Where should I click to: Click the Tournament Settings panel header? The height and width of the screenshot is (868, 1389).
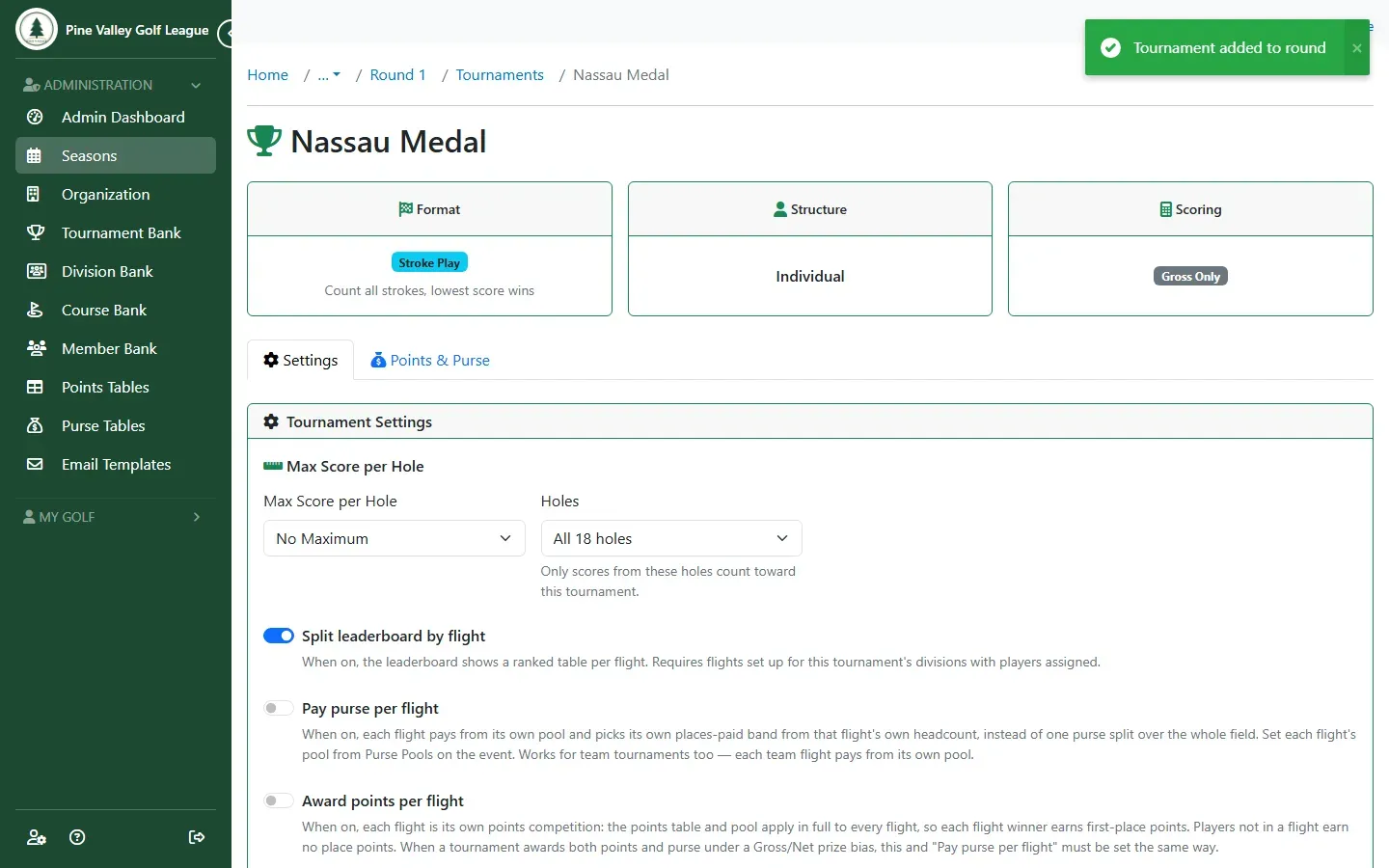click(x=810, y=421)
